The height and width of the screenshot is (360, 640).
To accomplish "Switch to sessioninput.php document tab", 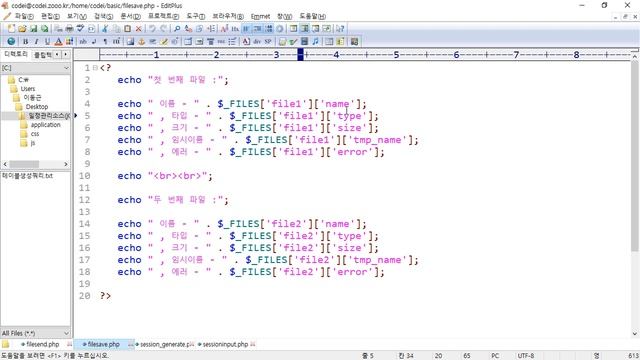I will click(x=225, y=344).
